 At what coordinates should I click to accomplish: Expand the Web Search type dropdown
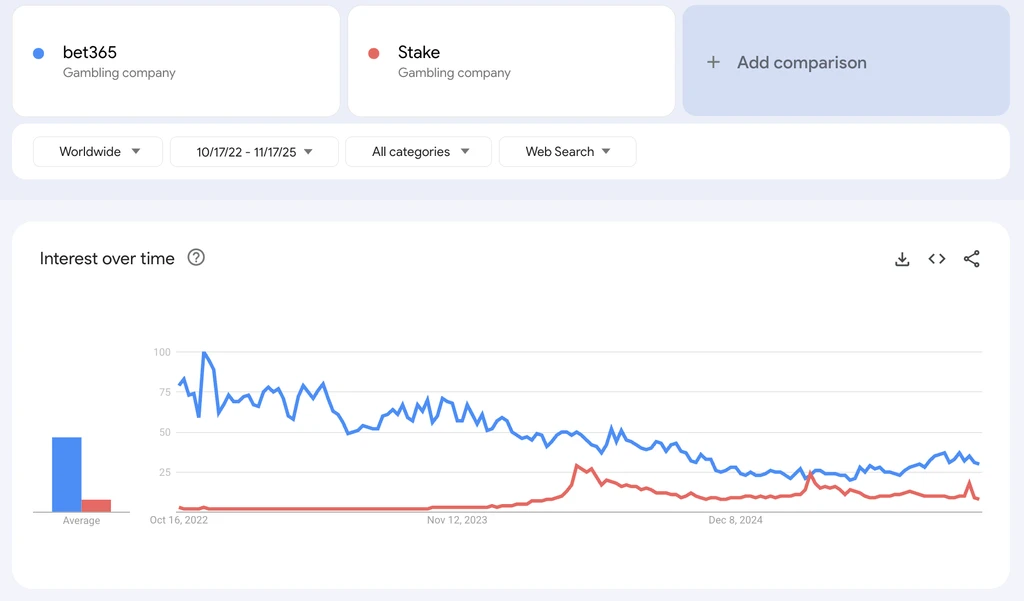(567, 152)
